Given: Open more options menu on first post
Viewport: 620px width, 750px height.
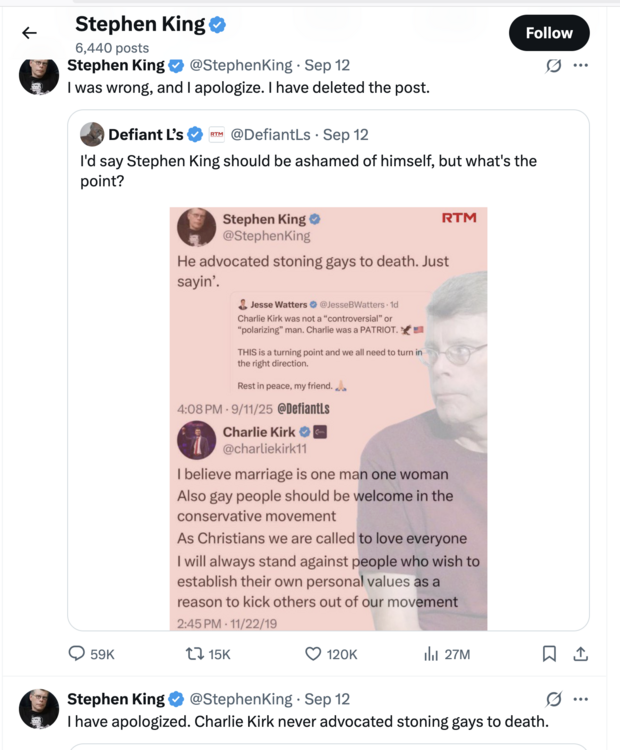Looking at the screenshot, I should (x=581, y=66).
